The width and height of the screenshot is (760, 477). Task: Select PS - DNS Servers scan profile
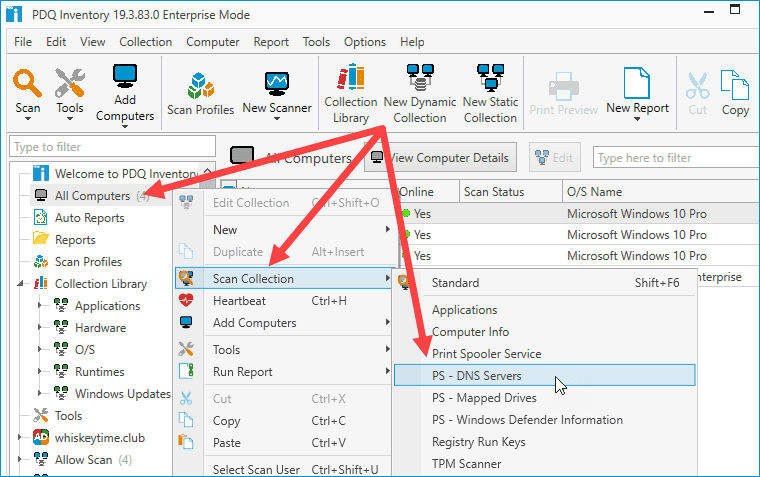[x=544, y=375]
